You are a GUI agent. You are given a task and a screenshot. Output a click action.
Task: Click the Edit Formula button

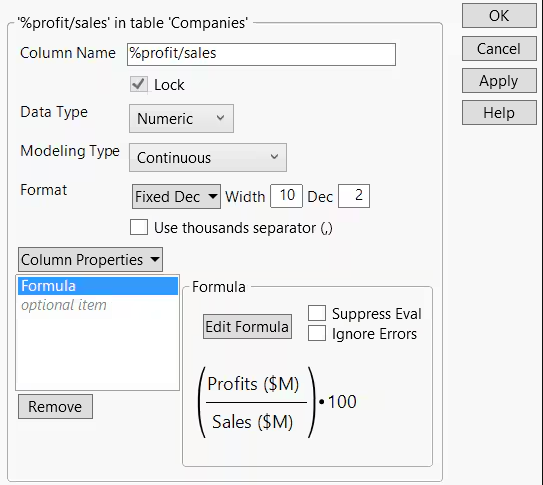pos(247,326)
